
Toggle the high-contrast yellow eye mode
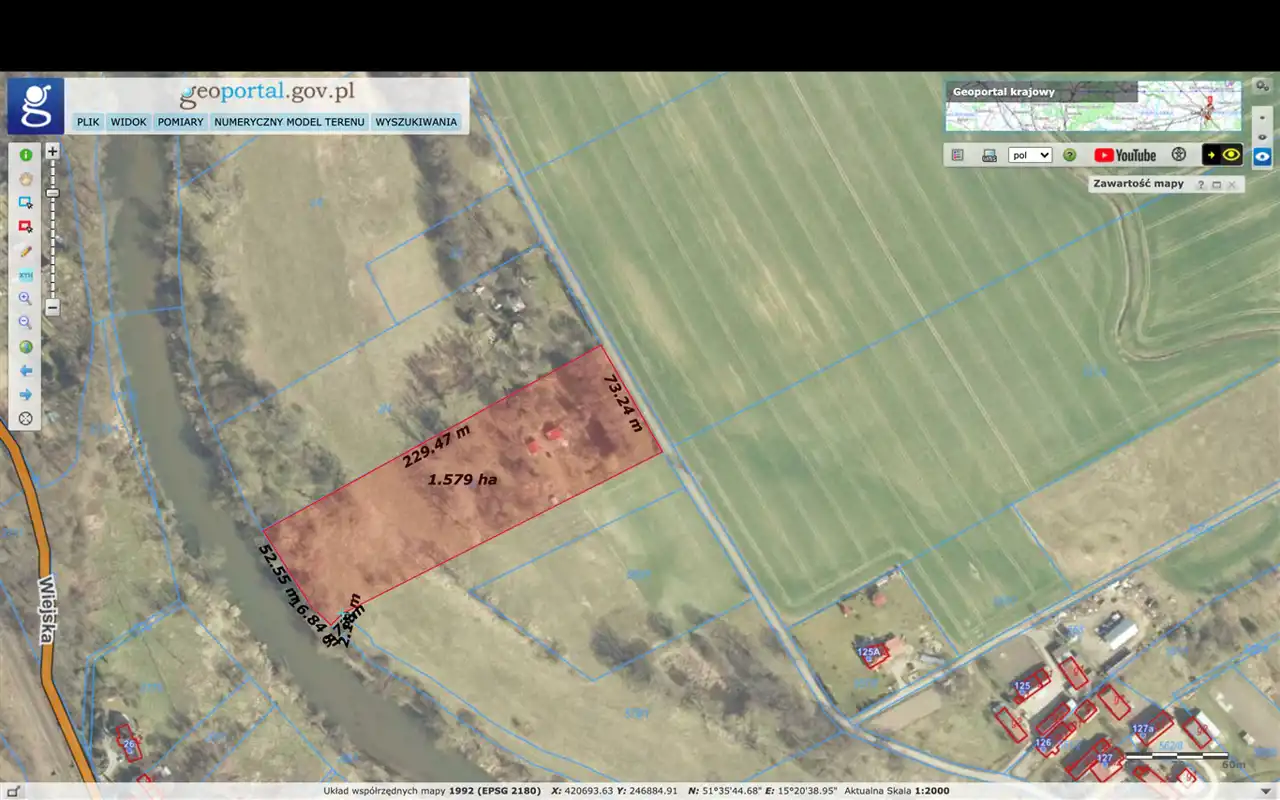pos(1222,155)
